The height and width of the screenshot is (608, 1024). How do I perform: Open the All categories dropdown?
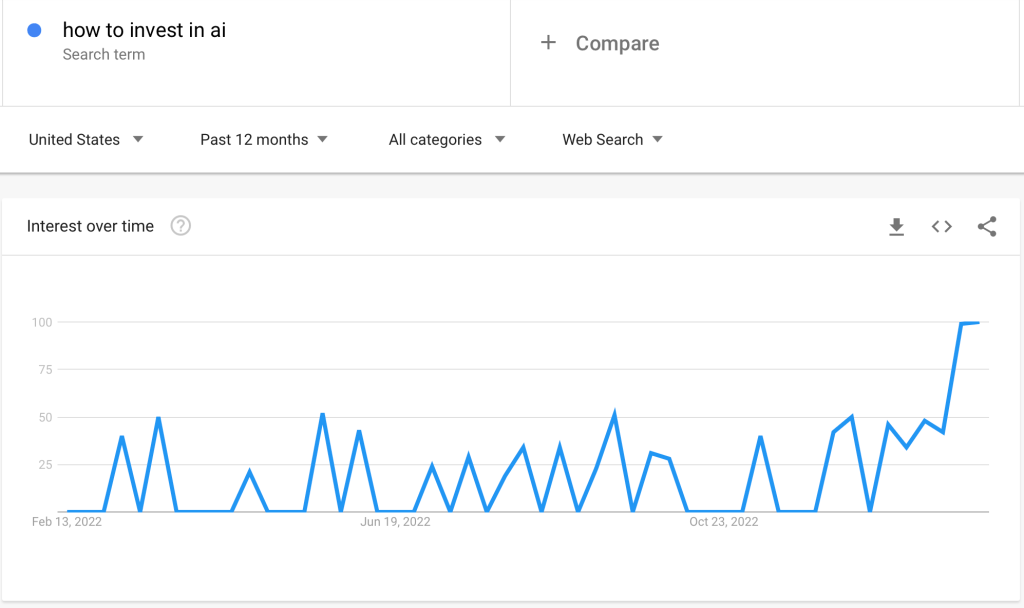point(447,140)
